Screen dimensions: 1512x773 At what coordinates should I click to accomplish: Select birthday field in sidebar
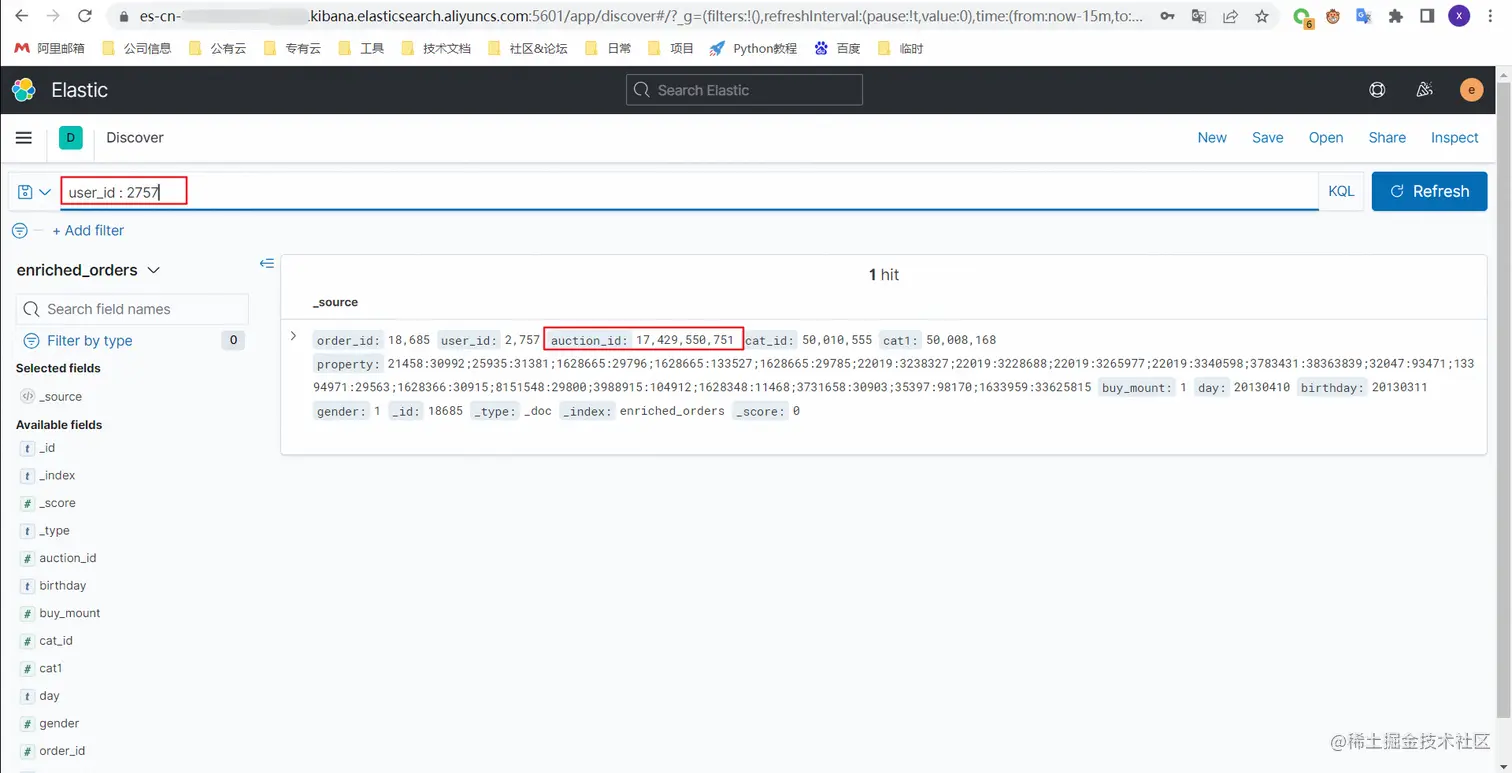point(62,586)
